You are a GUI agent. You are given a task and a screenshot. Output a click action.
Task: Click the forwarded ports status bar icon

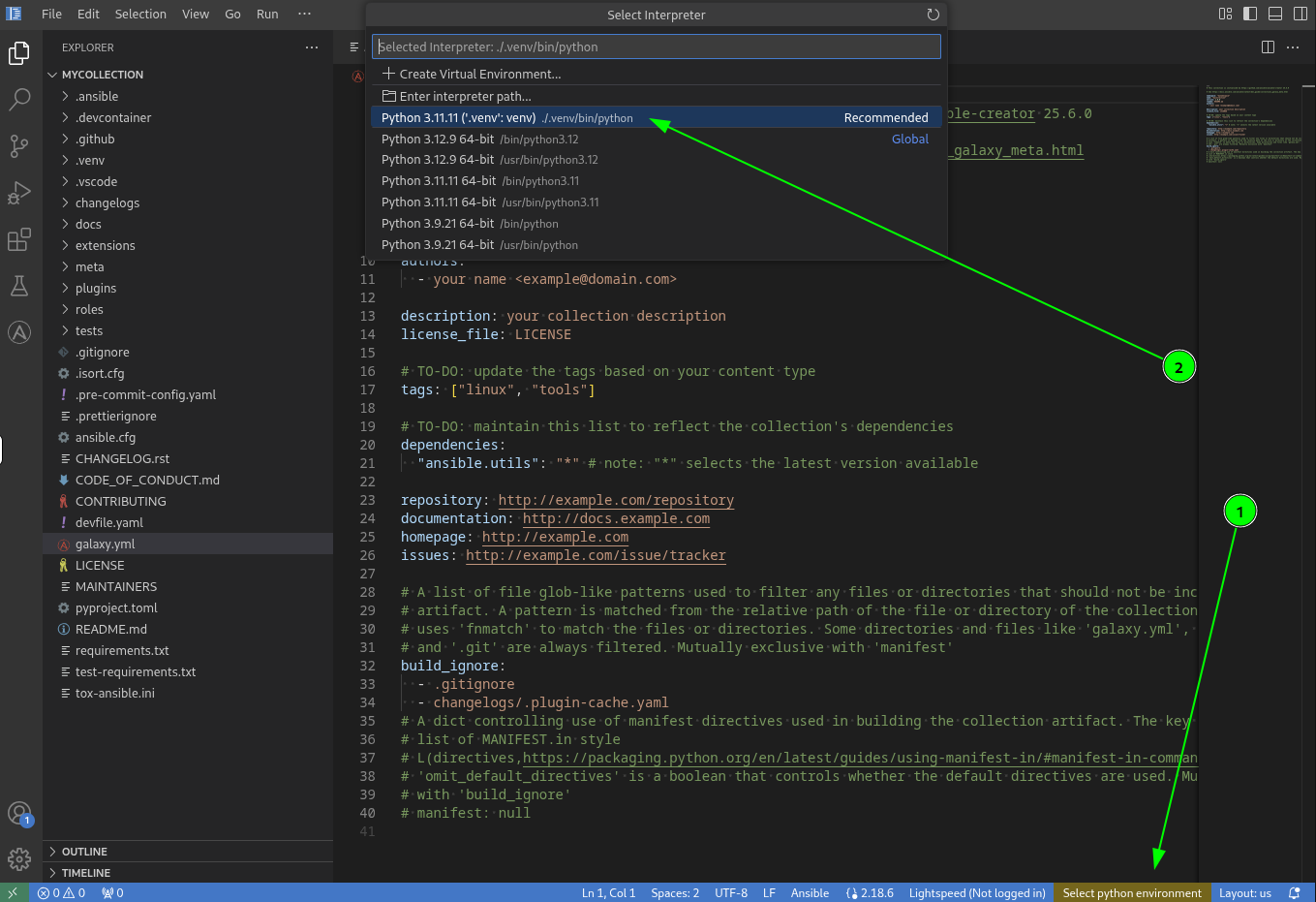click(112, 893)
